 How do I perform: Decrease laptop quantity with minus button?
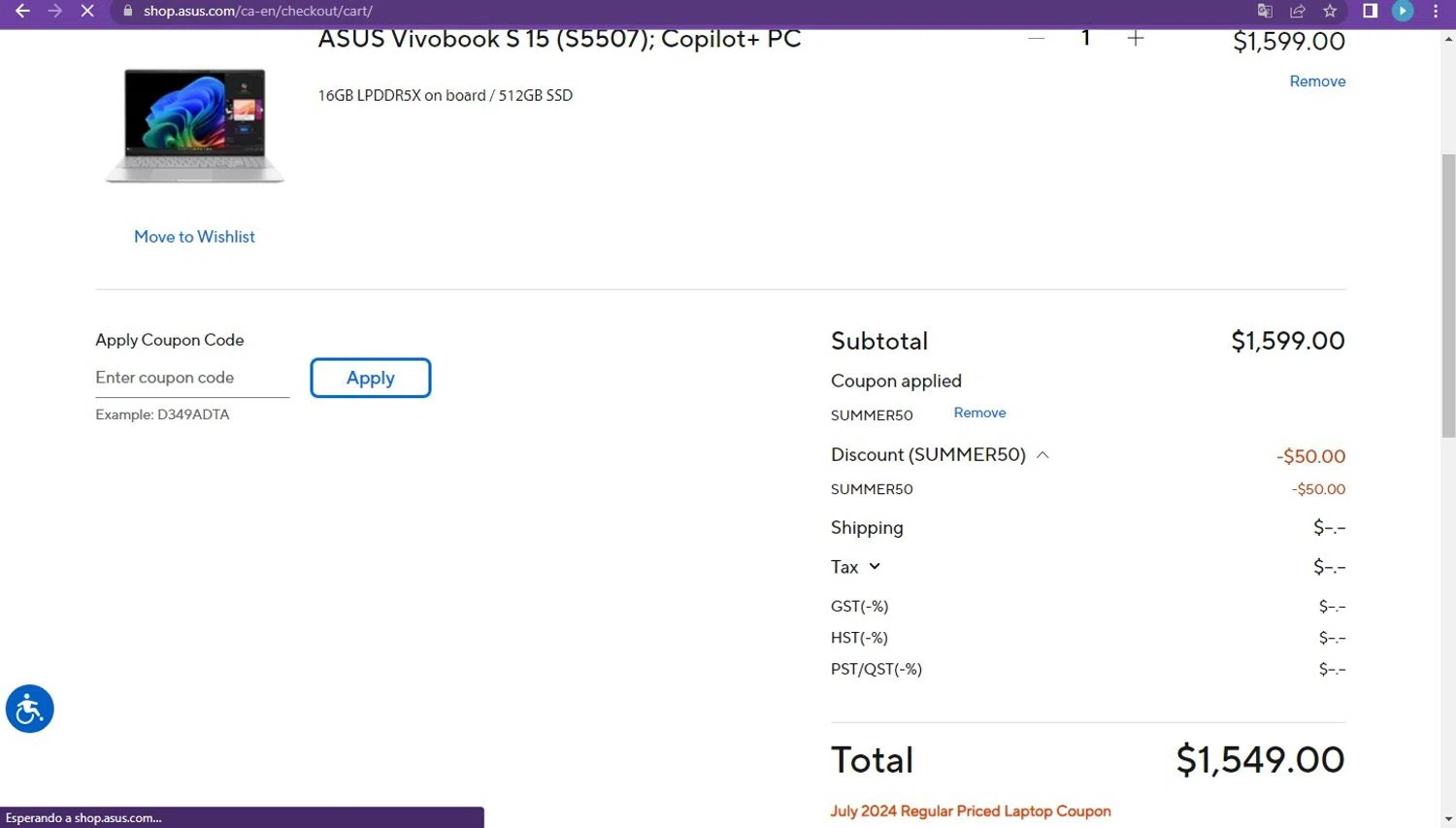(x=1037, y=38)
